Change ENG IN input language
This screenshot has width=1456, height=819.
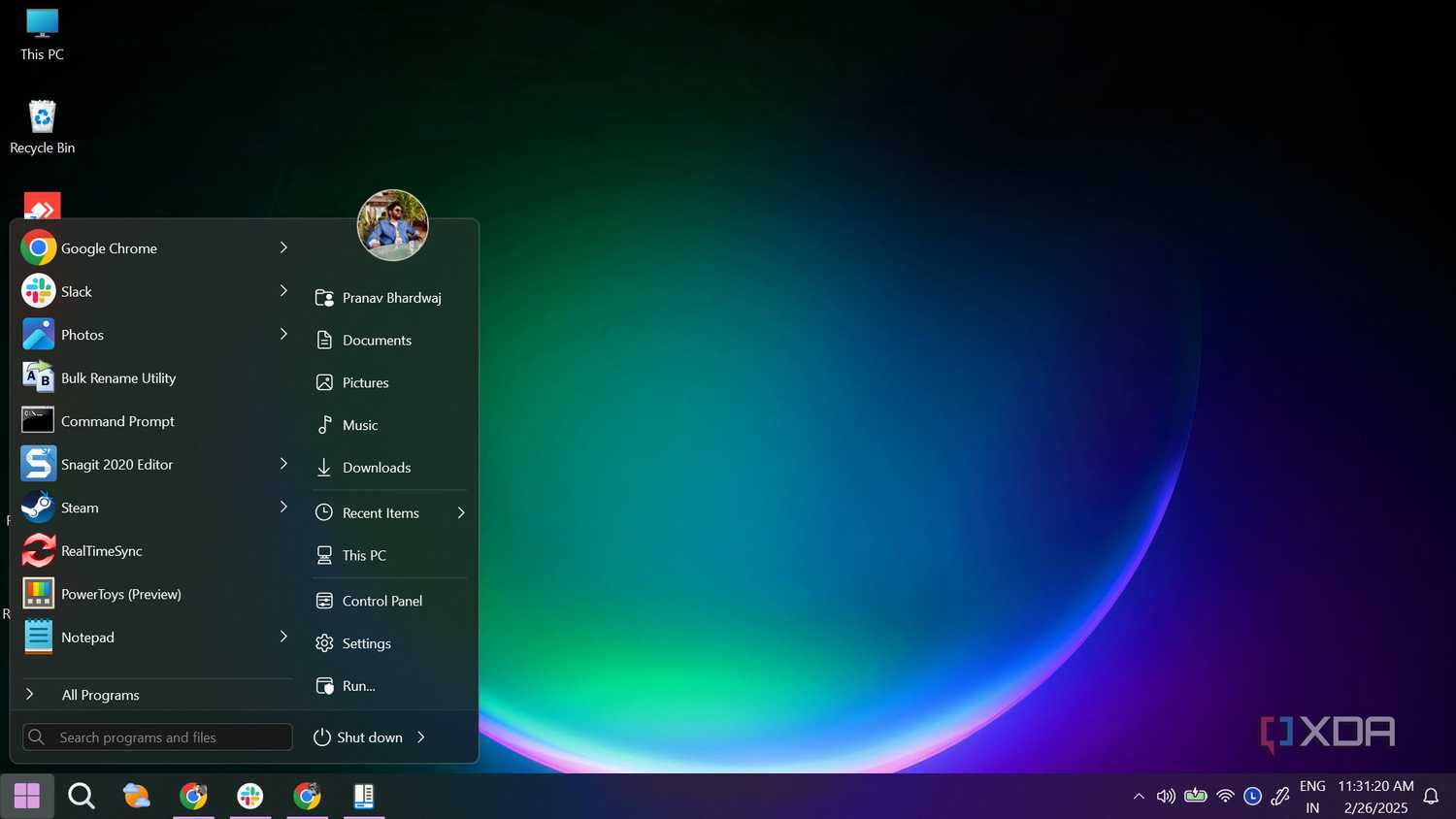coord(1312,797)
